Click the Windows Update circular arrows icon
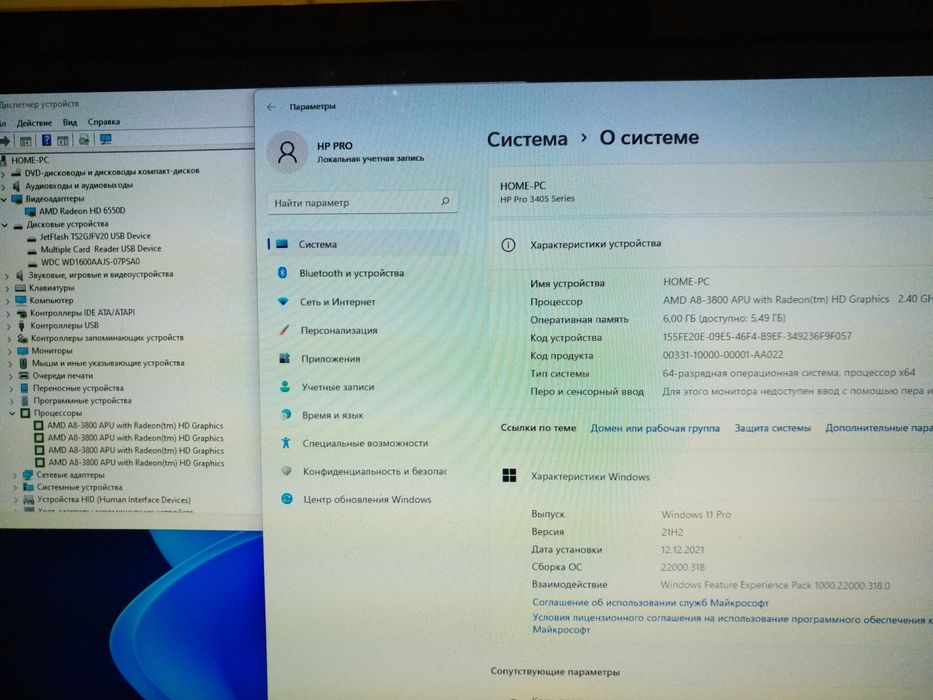 (287, 499)
